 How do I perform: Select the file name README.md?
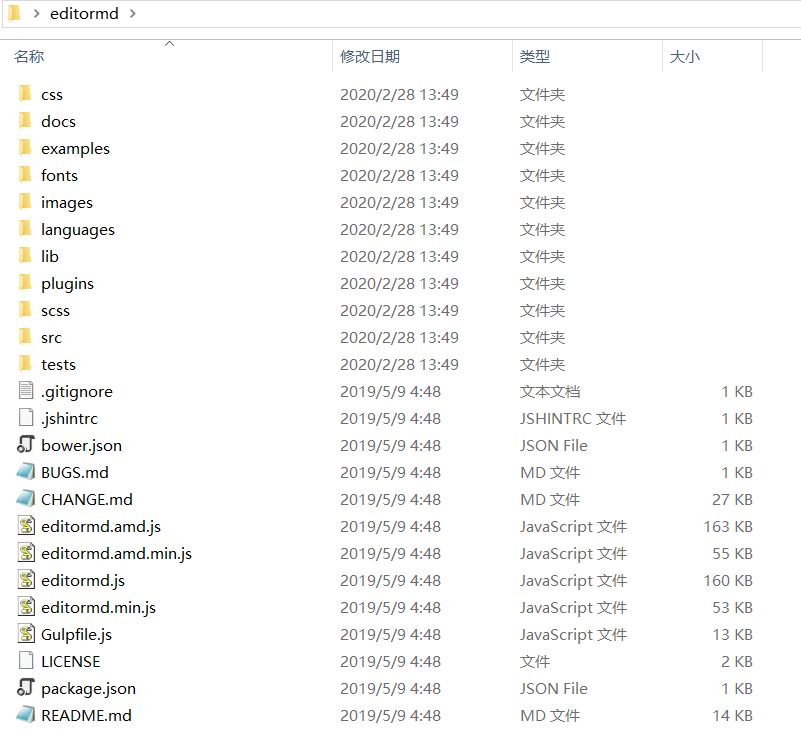pyautogui.click(x=86, y=715)
